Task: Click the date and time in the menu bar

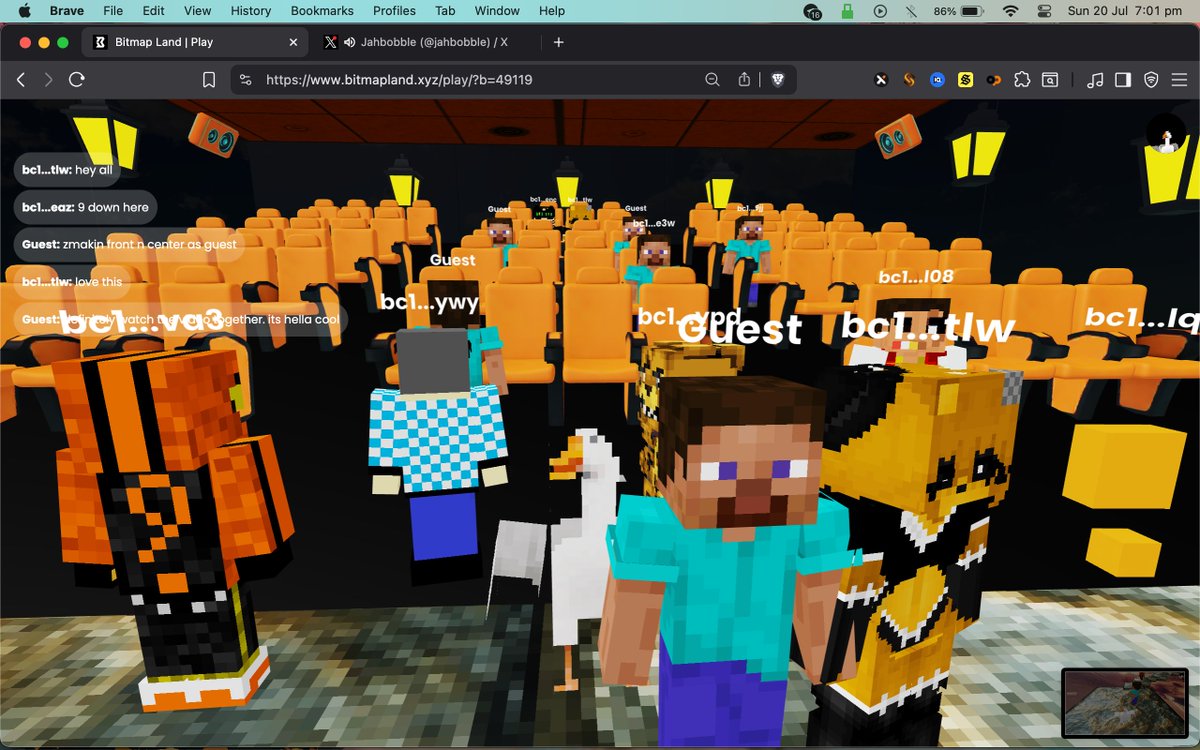Action: [x=1126, y=11]
